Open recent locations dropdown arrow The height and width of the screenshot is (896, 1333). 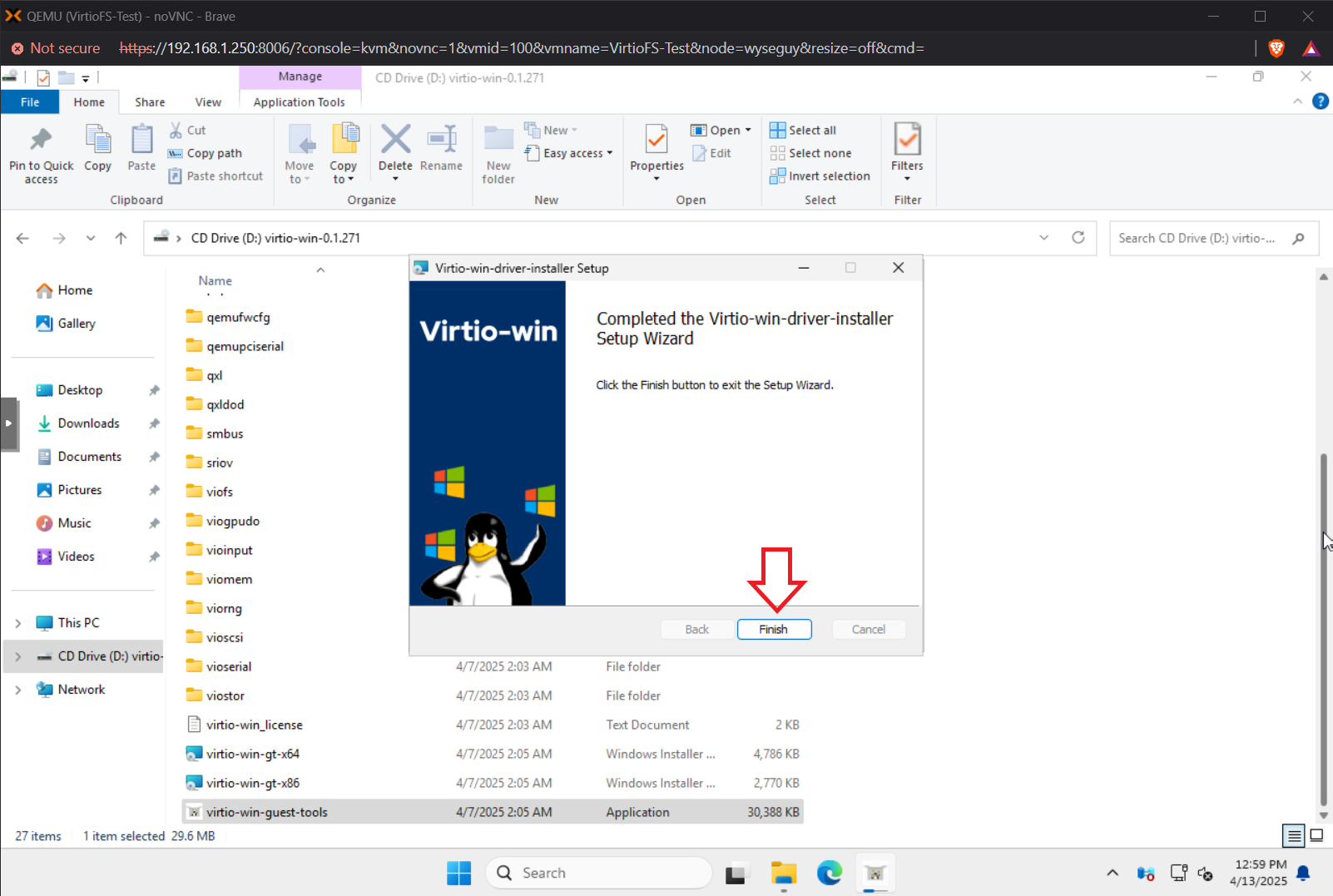pos(90,238)
